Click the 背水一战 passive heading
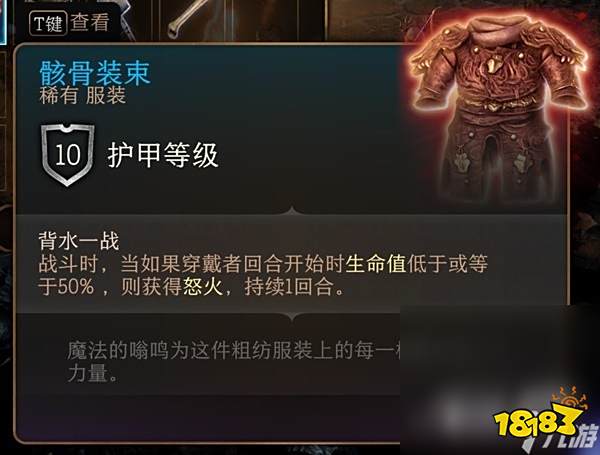Viewport: 600px width, 455px height. [78, 241]
